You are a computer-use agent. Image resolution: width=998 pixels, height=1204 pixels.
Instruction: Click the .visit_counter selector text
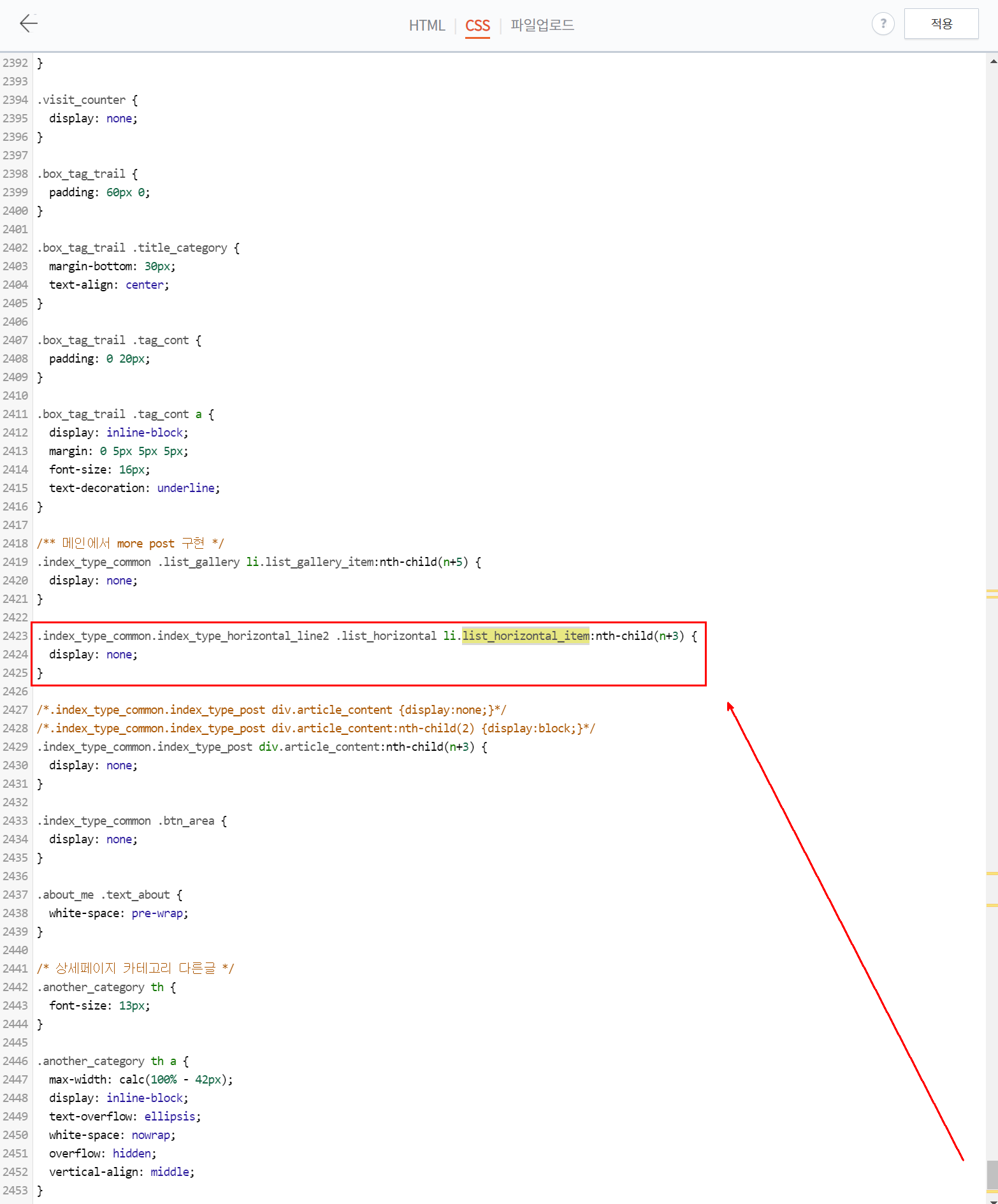point(81,100)
